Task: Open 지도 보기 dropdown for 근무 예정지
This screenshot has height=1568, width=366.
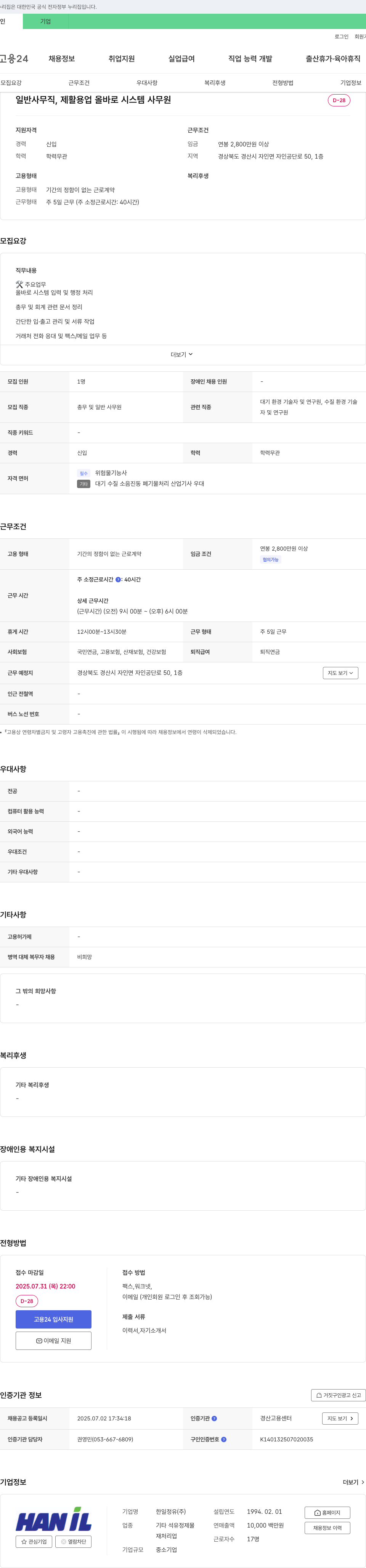Action: point(340,673)
